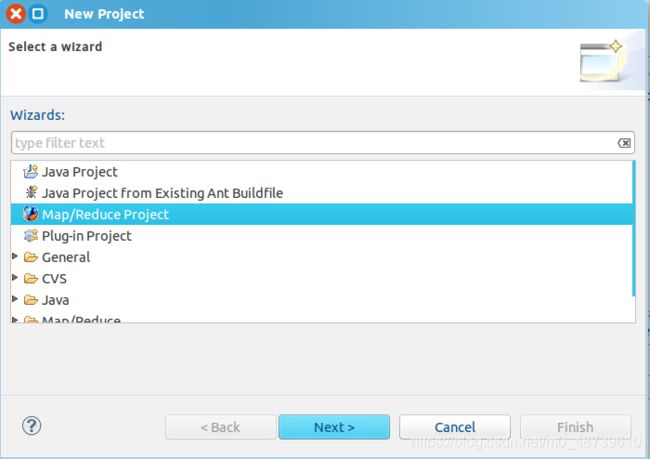Screen dimensions: 650x459
Task: Expand the Java category
Action: point(15,299)
